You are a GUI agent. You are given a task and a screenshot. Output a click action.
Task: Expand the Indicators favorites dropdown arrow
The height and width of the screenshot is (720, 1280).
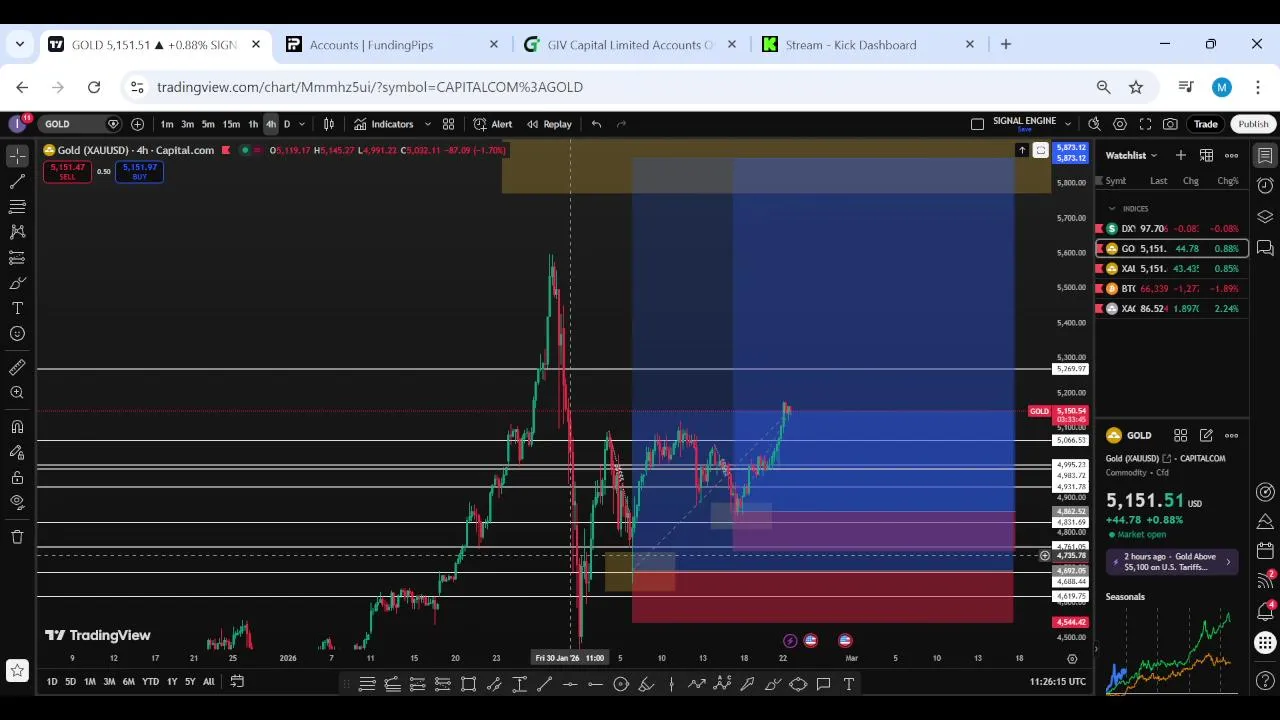(x=427, y=124)
